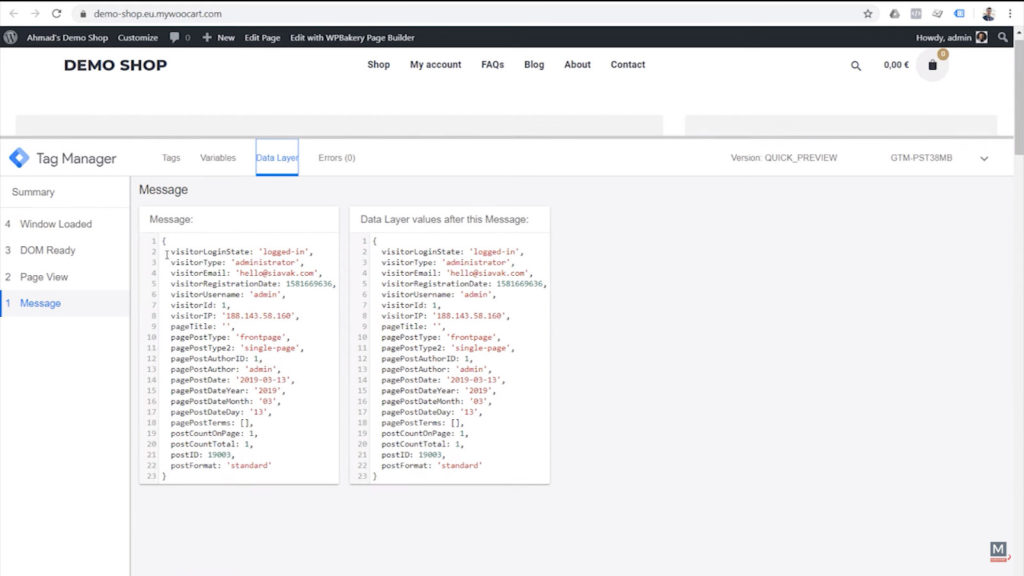Open Chrome's three-dot menu
Screen dimensions: 1024x576
[x=1008, y=14]
